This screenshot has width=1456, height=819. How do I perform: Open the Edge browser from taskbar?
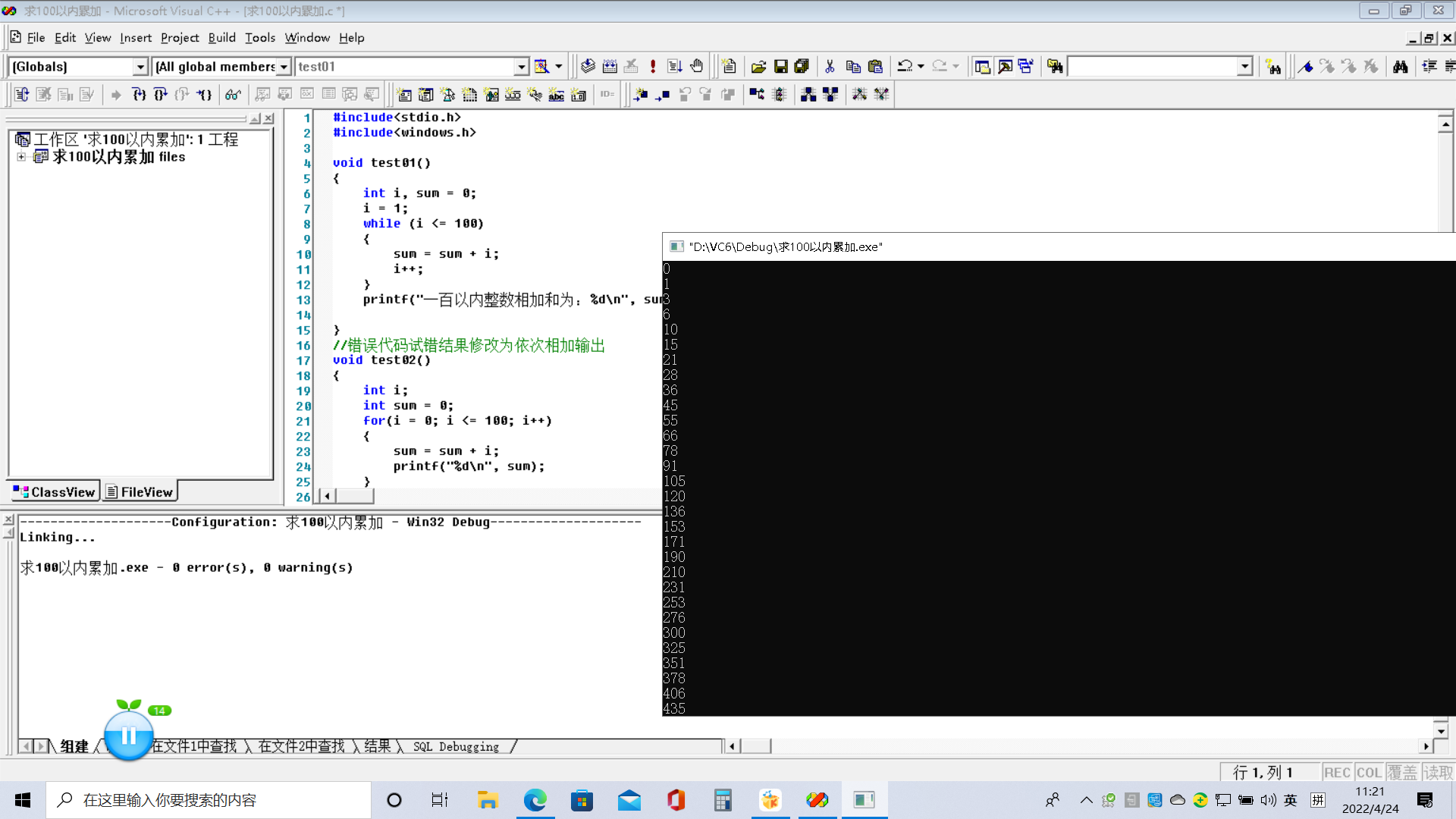tap(535, 800)
